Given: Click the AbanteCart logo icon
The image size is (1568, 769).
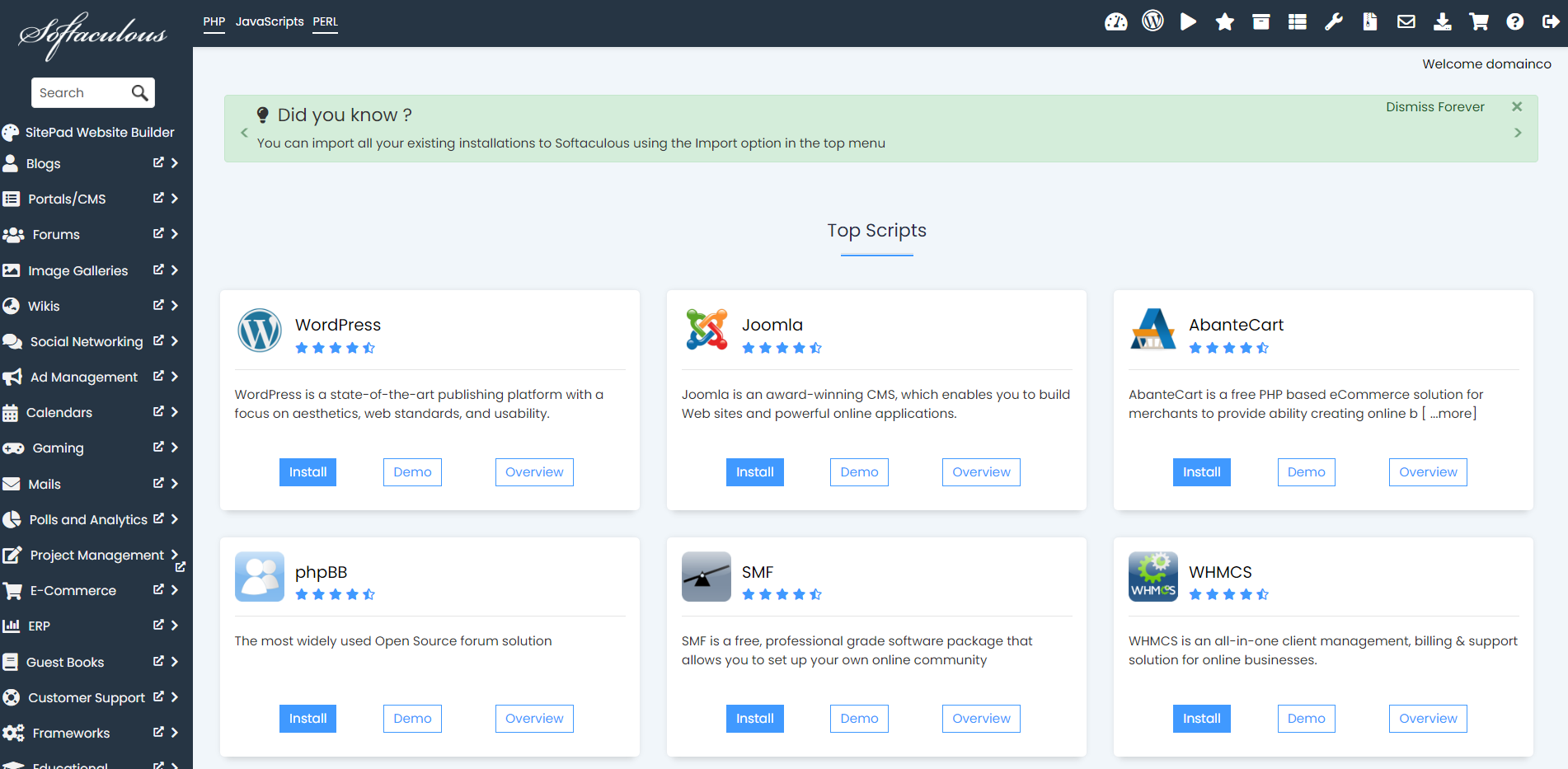Looking at the screenshot, I should coord(1153,330).
